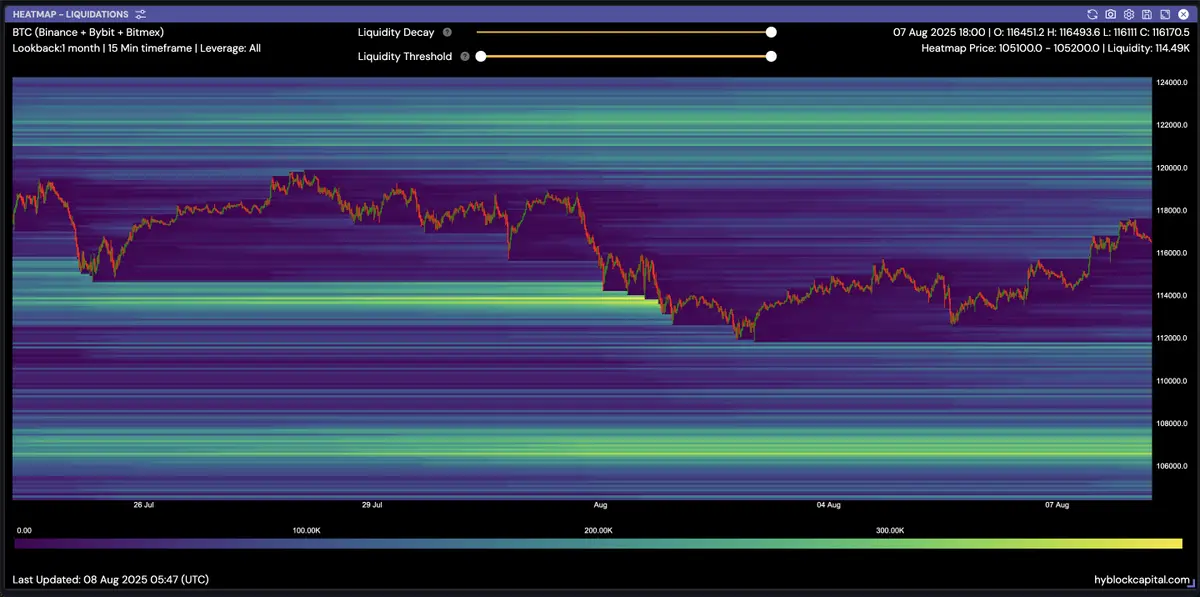This screenshot has height=597, width=1200.
Task: Click the Liquidity Threshold left slider handle
Action: tap(481, 56)
